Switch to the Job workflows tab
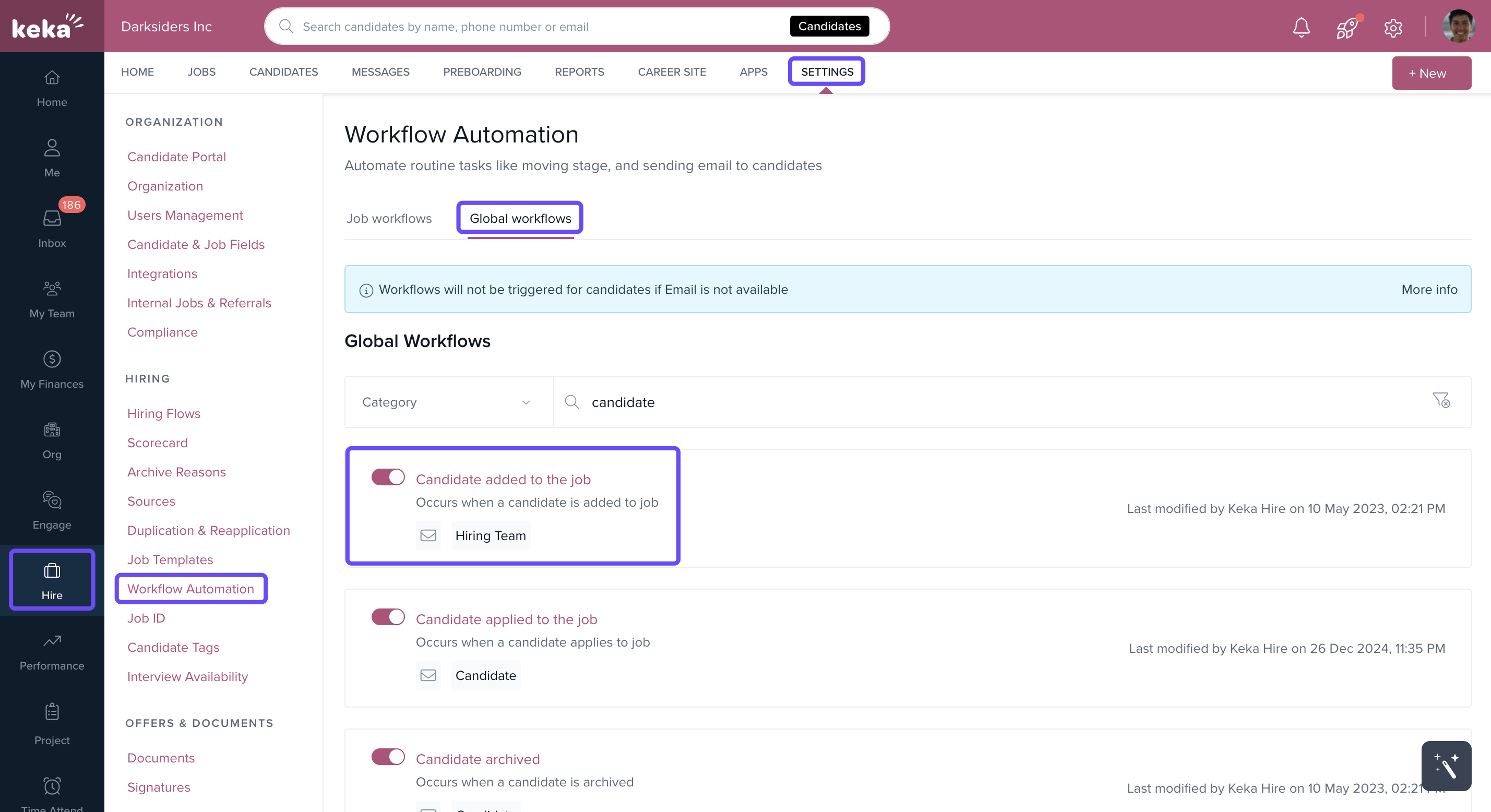The height and width of the screenshot is (812, 1491). pyautogui.click(x=389, y=218)
